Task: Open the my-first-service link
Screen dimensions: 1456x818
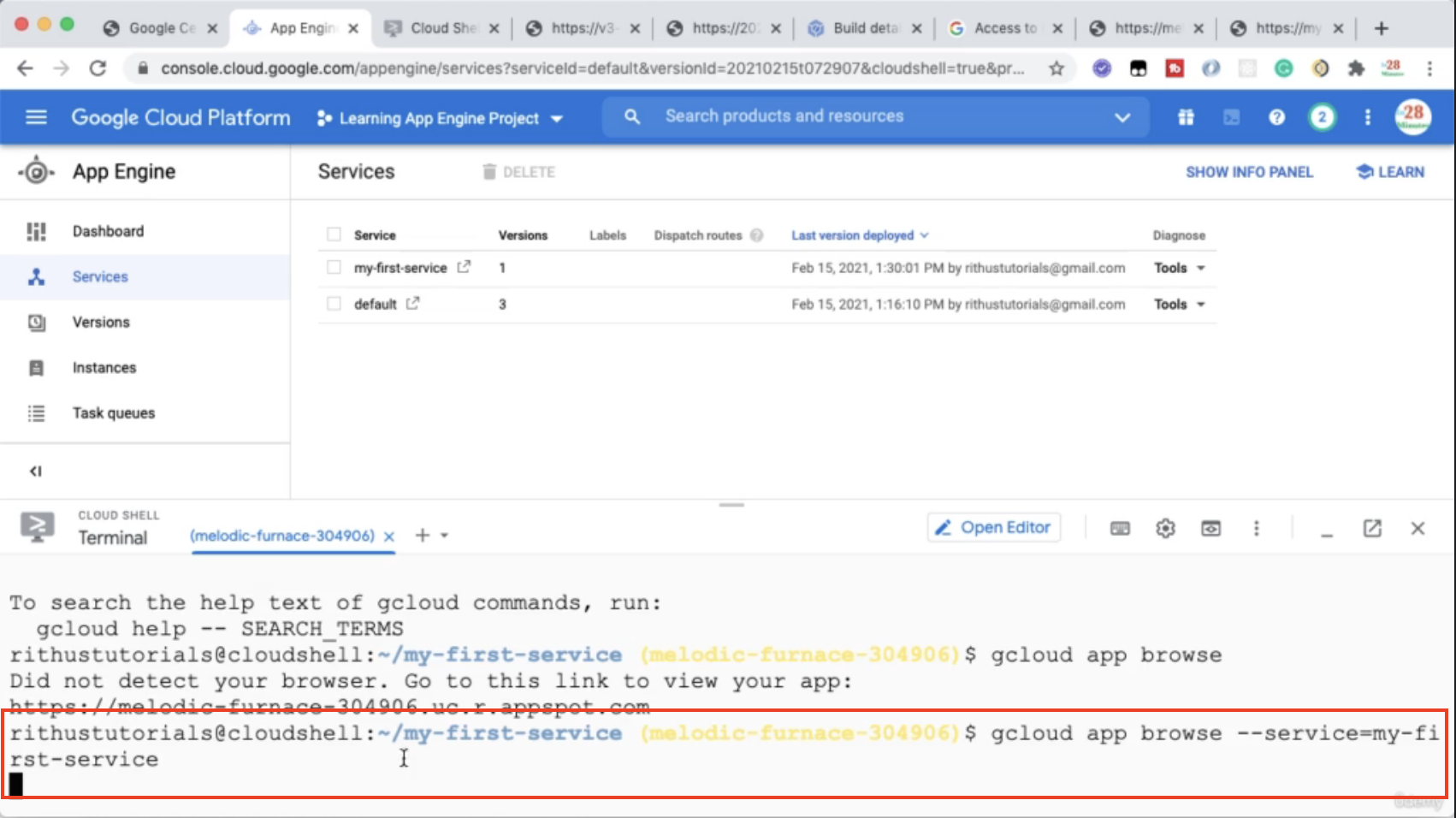Action: [400, 268]
